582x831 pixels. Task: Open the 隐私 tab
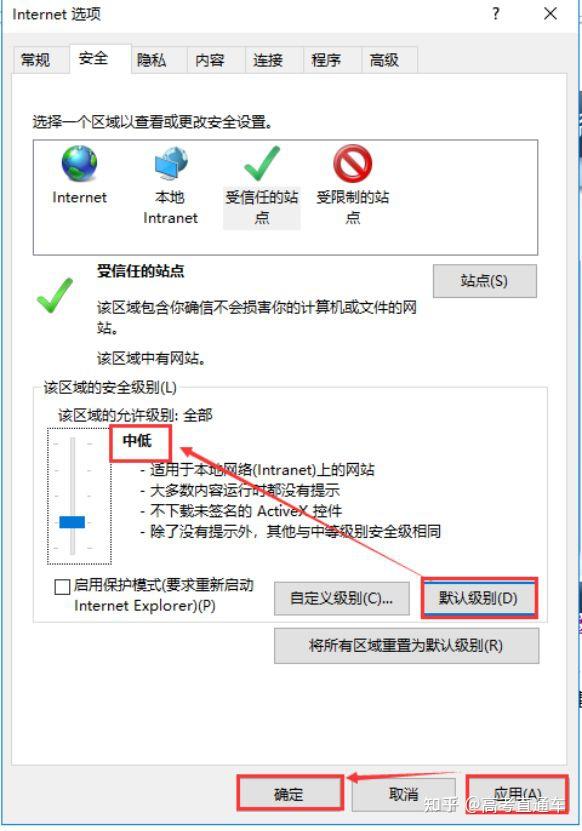[x=152, y=59]
